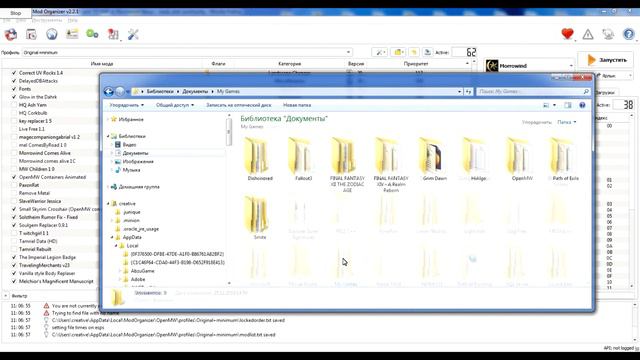
Task: Click the backup icon left of the Active counter
Action: pos(427,53)
